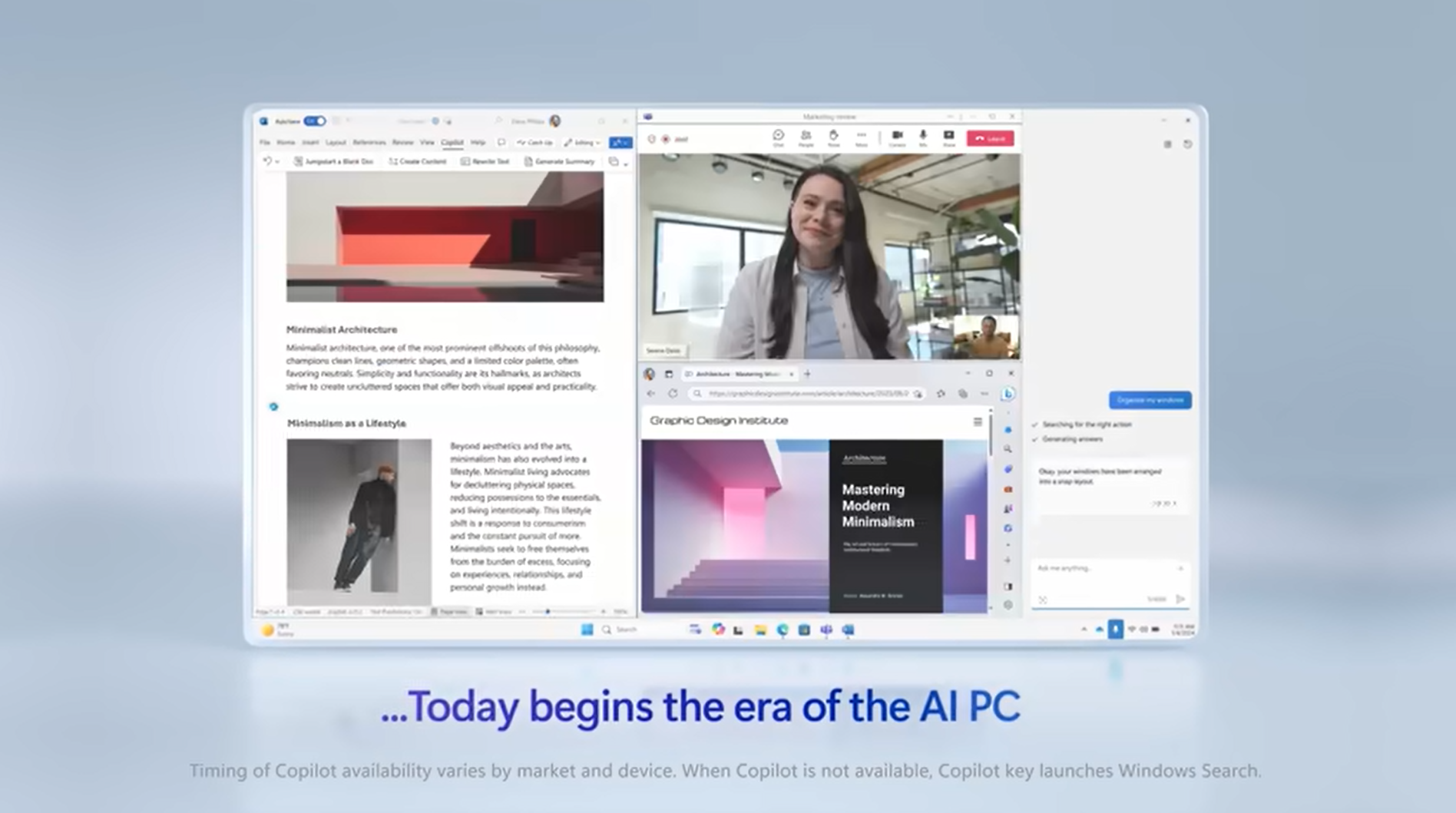This screenshot has width=1456, height=813.
Task: Toggle the Camera in Teams meeting
Action: [896, 137]
